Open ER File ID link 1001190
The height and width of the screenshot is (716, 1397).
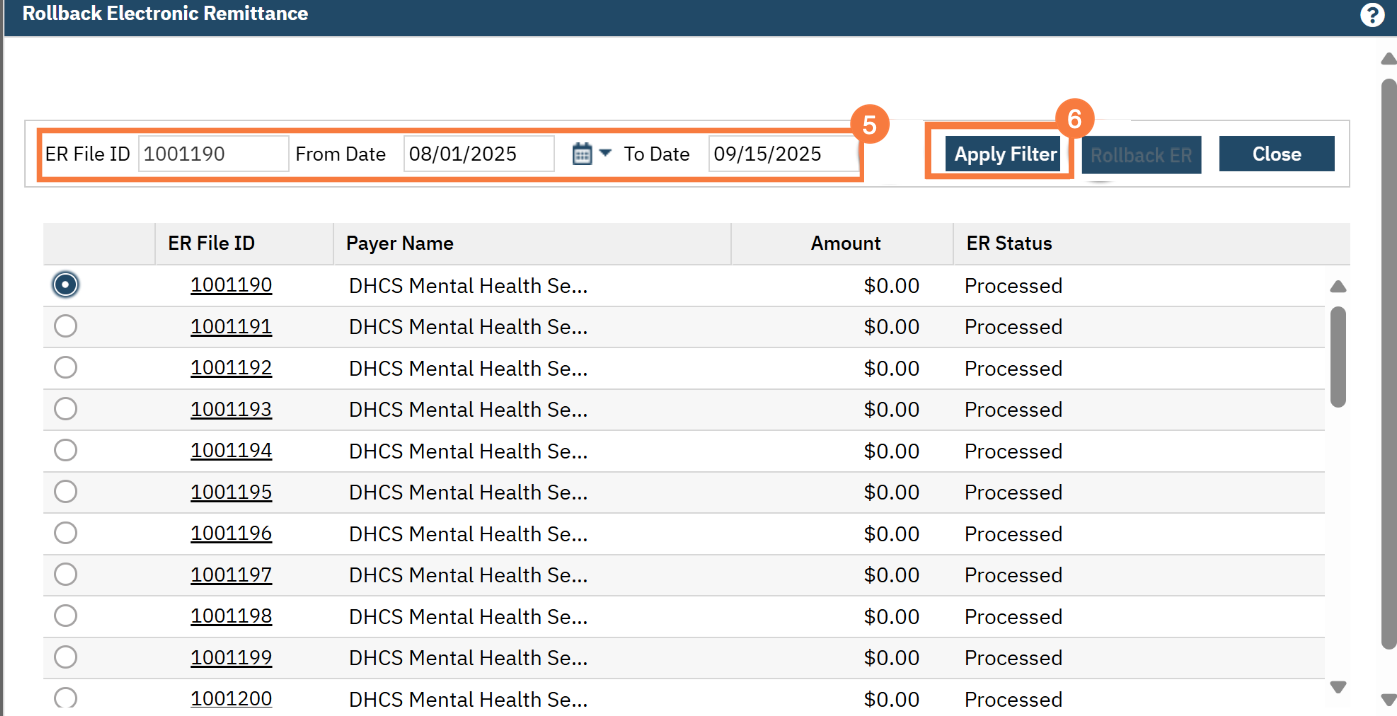(231, 286)
